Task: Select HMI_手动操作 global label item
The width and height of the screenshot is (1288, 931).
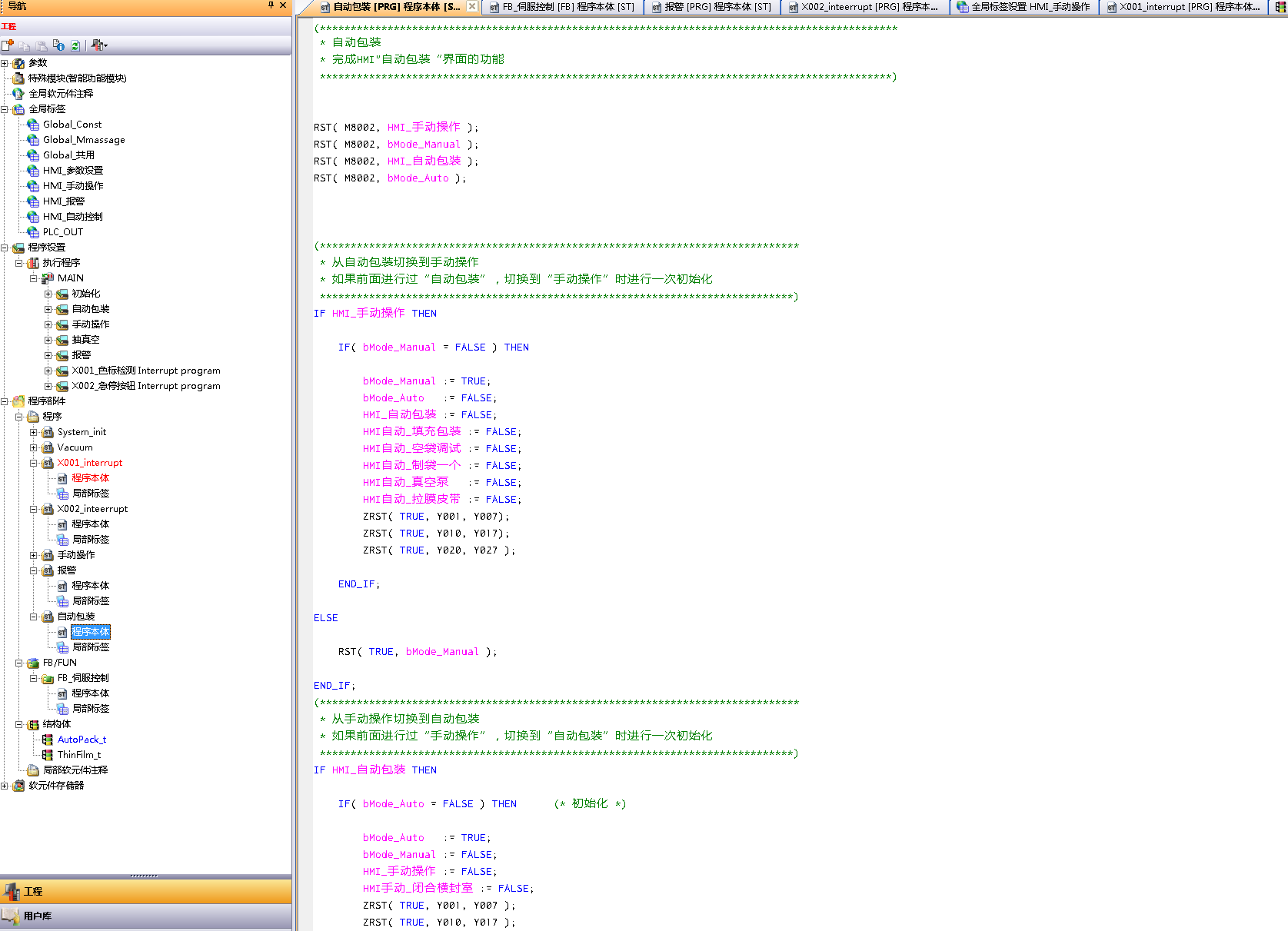Action: 72,186
